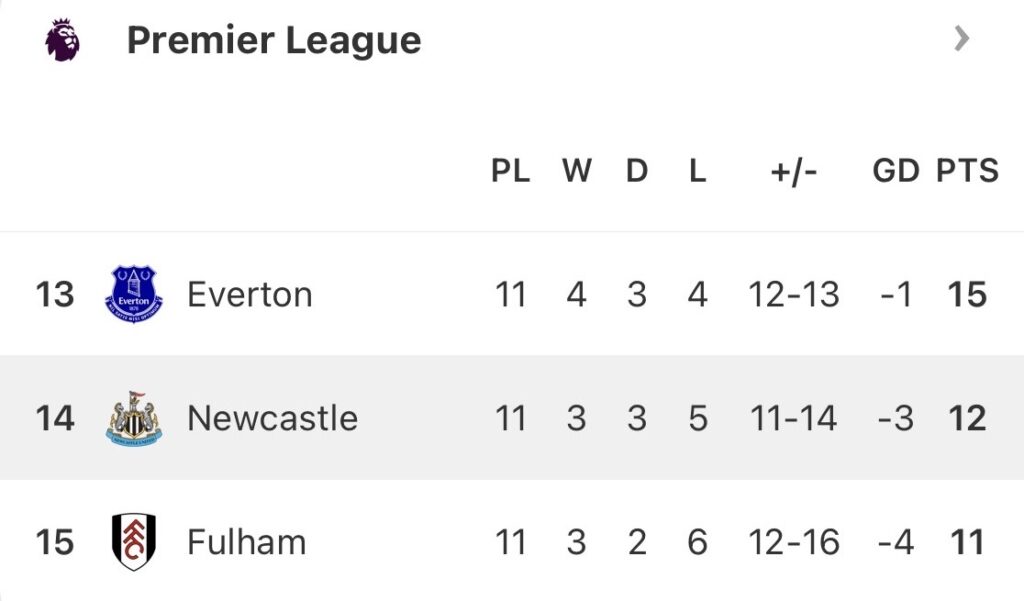Click the PL column header
Viewport: 1024px width, 601px height.
tap(510, 171)
